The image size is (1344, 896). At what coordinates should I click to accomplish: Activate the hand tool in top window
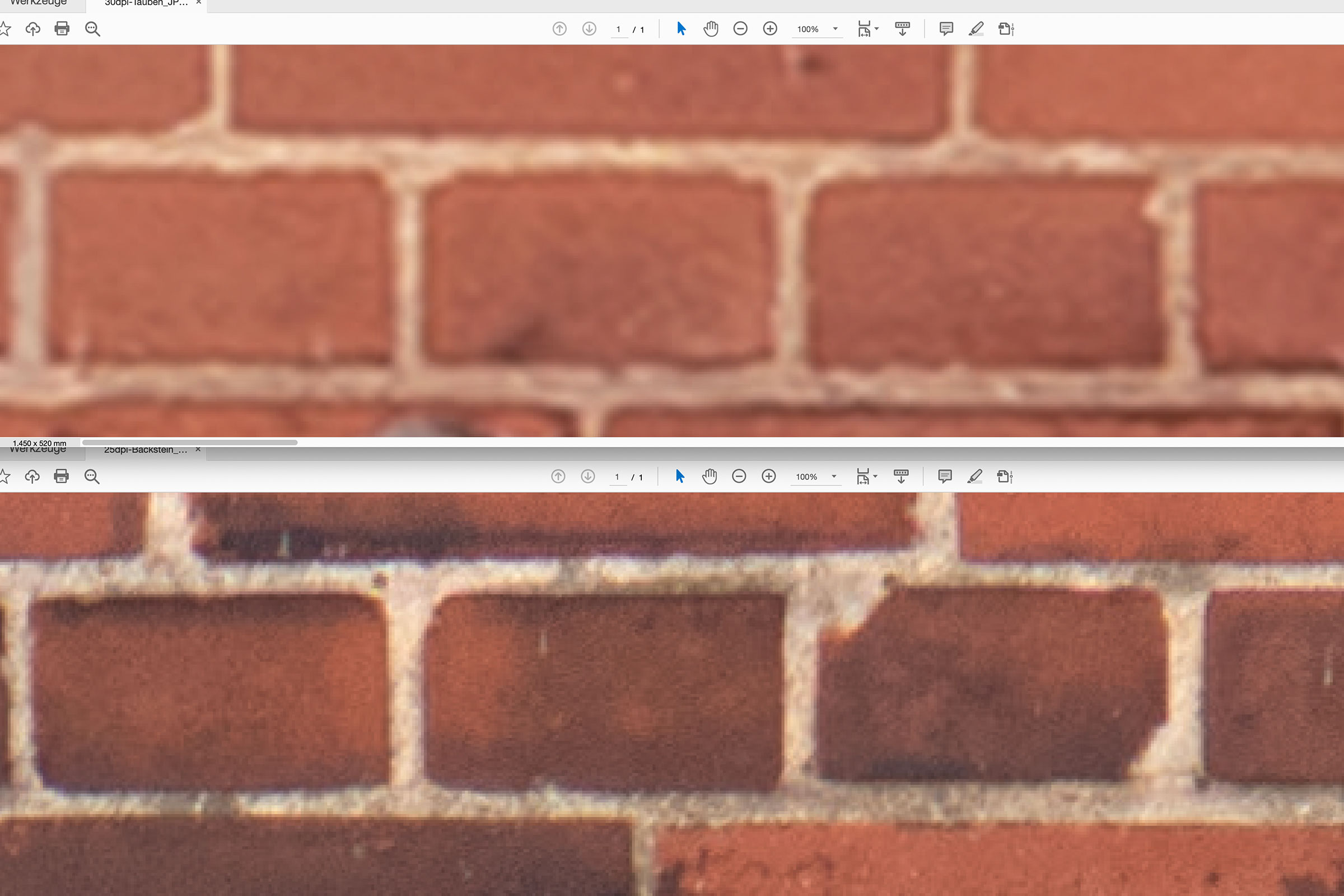pos(710,29)
